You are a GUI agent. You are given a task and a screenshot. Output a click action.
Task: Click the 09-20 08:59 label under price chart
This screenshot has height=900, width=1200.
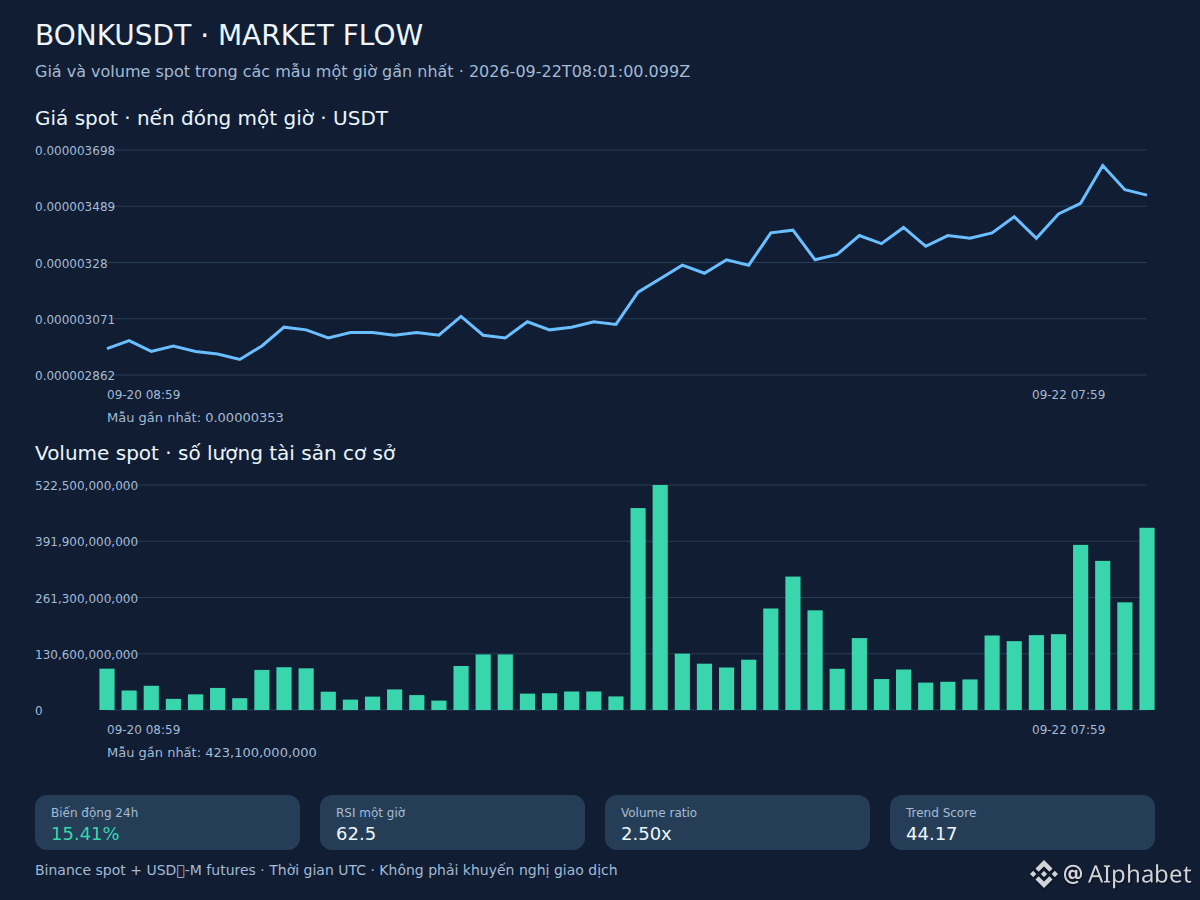coord(144,395)
